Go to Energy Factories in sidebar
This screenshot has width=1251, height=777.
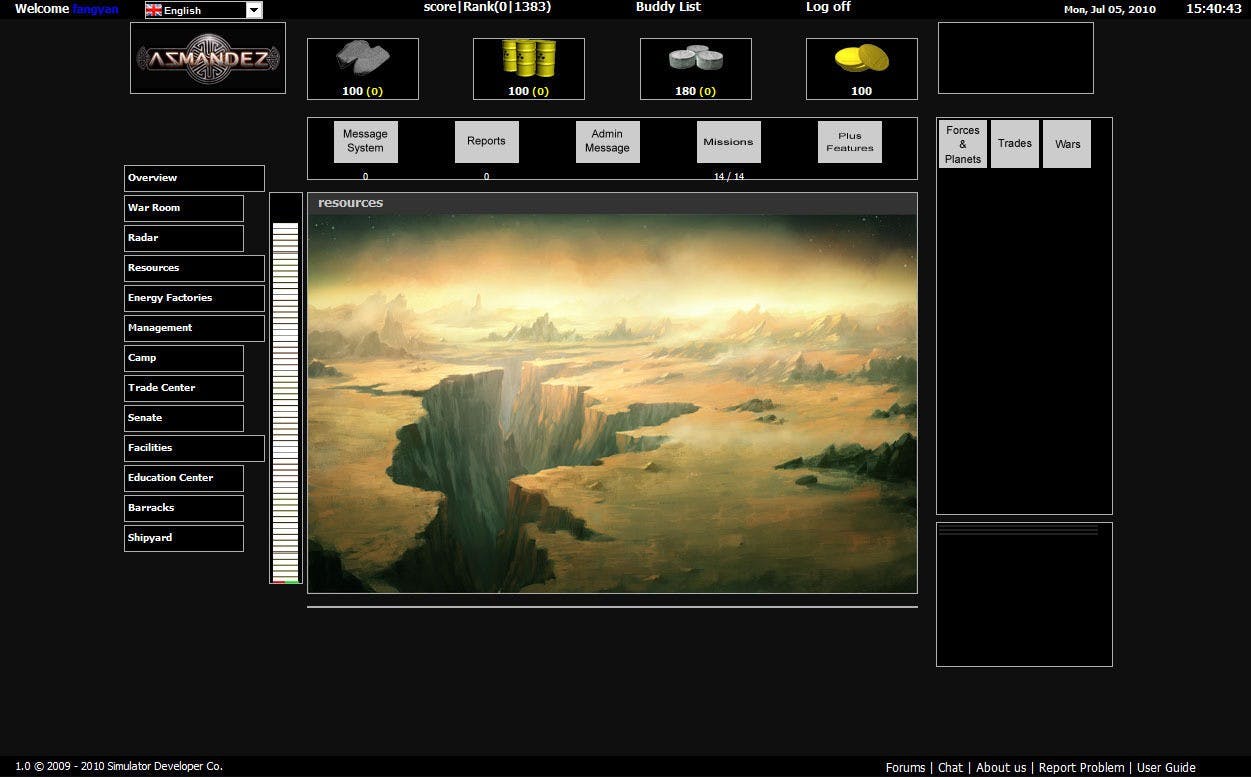(194, 298)
